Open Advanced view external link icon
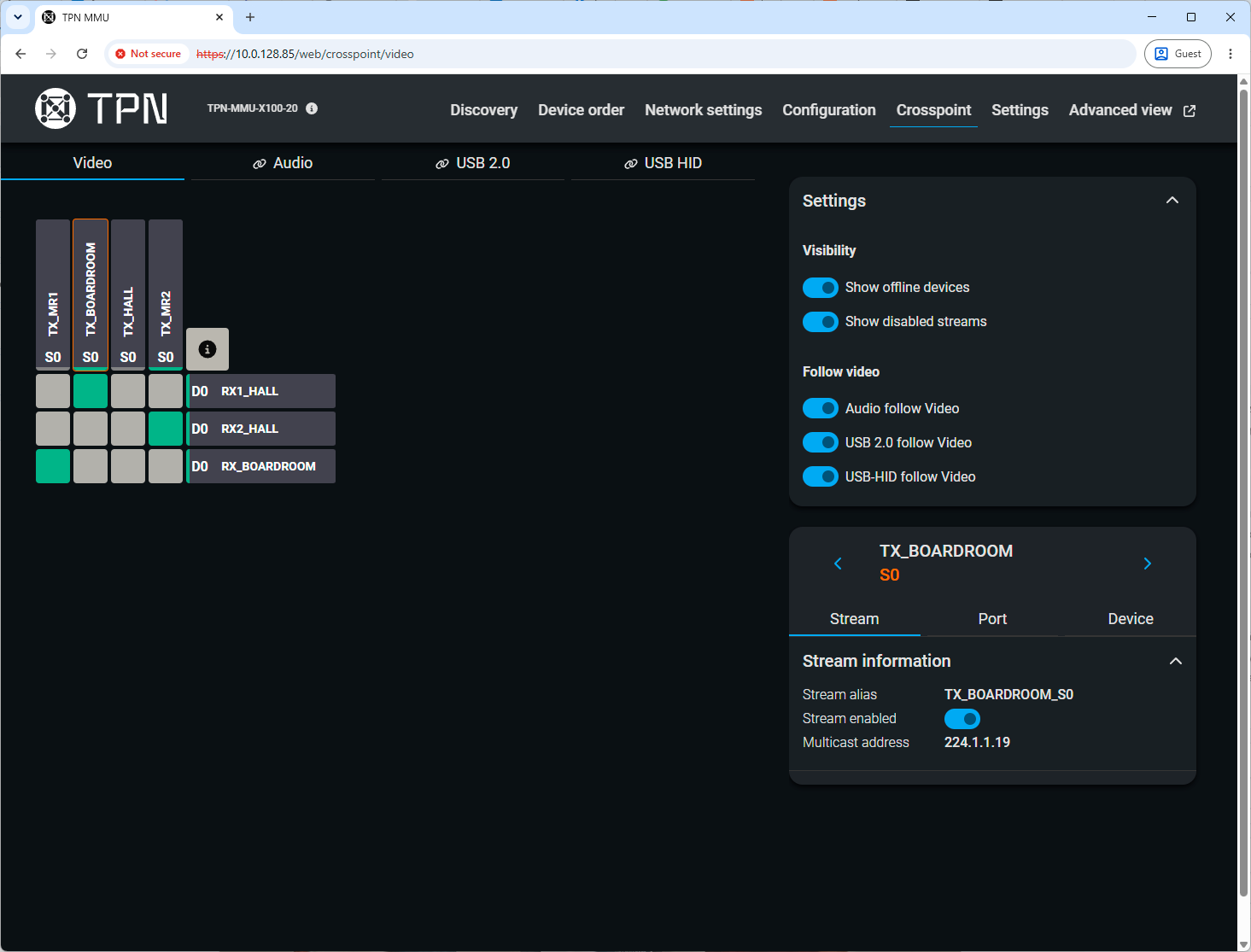The width and height of the screenshot is (1251, 952). click(1190, 110)
